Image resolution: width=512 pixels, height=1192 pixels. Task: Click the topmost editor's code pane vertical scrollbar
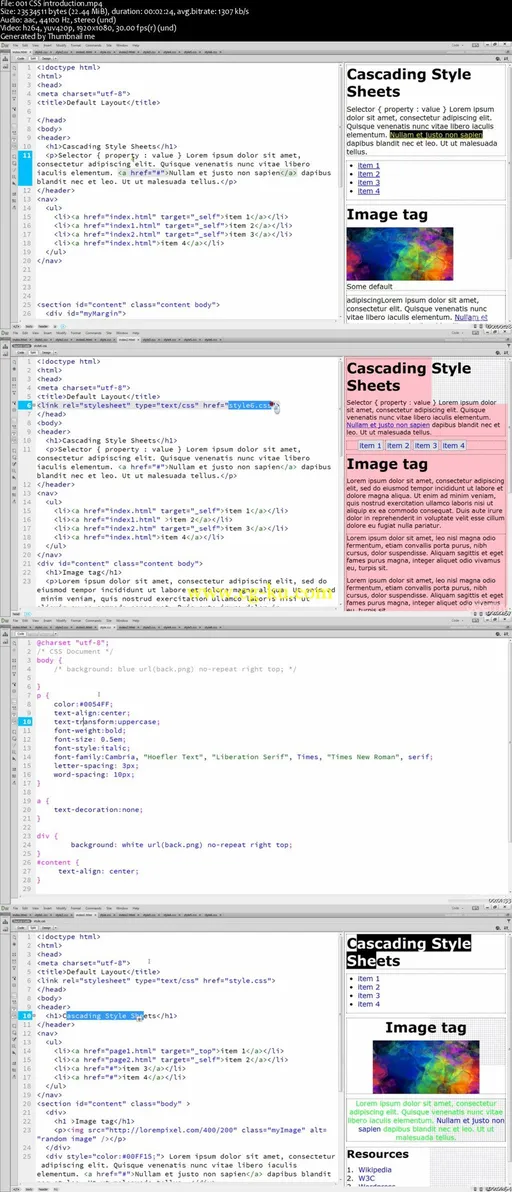point(338,190)
